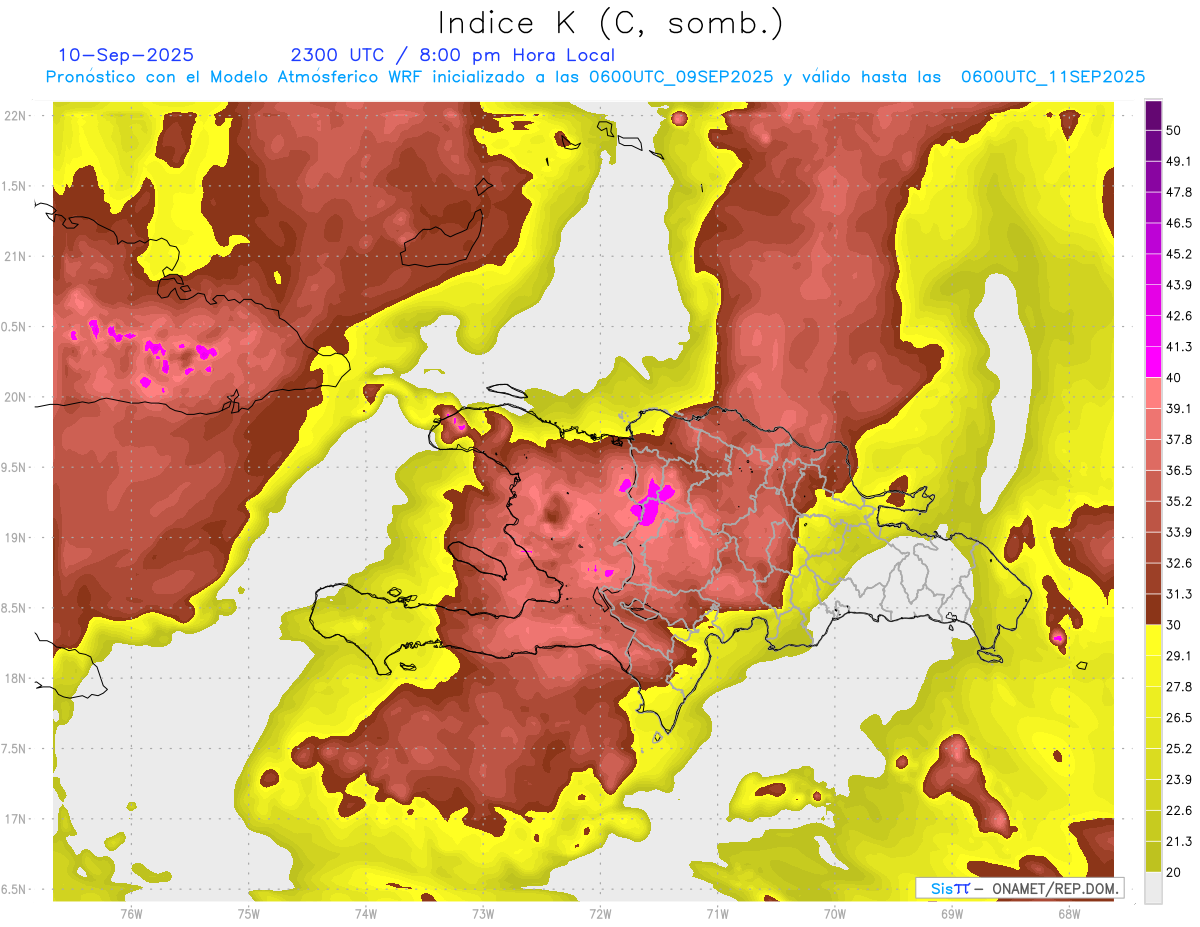The image size is (1200, 927).
Task: Click the "26.5" colorbar label
Action: tap(1179, 718)
